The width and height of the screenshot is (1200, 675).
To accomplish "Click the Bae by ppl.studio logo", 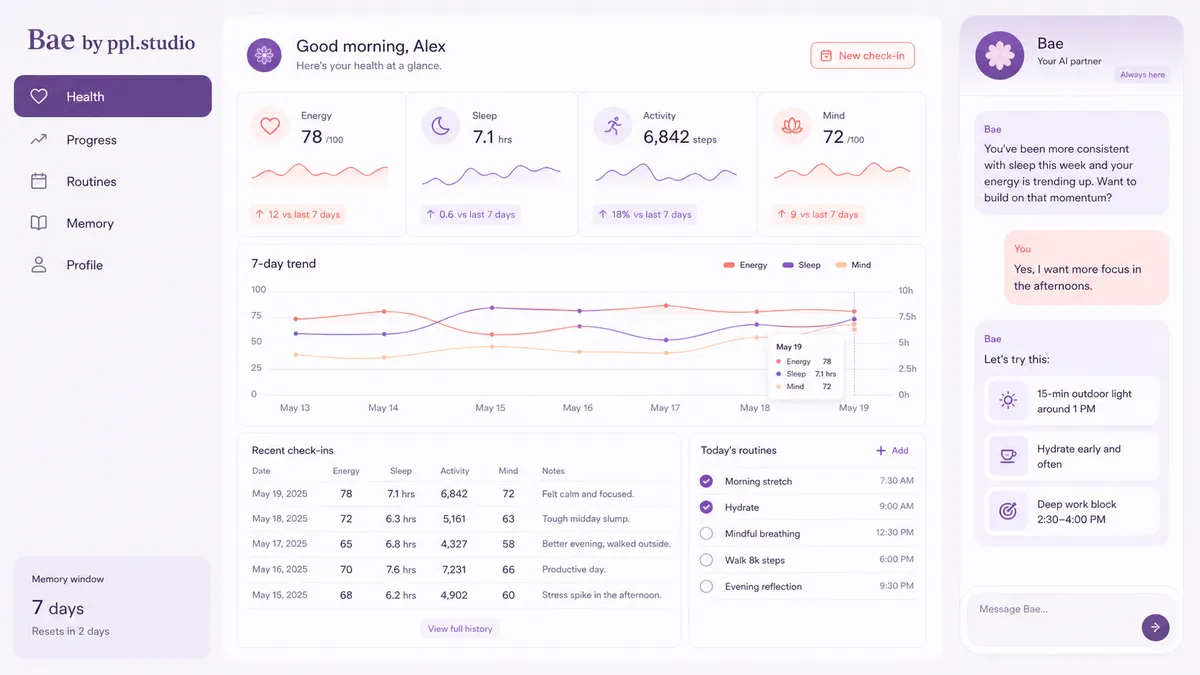I will pos(111,40).
